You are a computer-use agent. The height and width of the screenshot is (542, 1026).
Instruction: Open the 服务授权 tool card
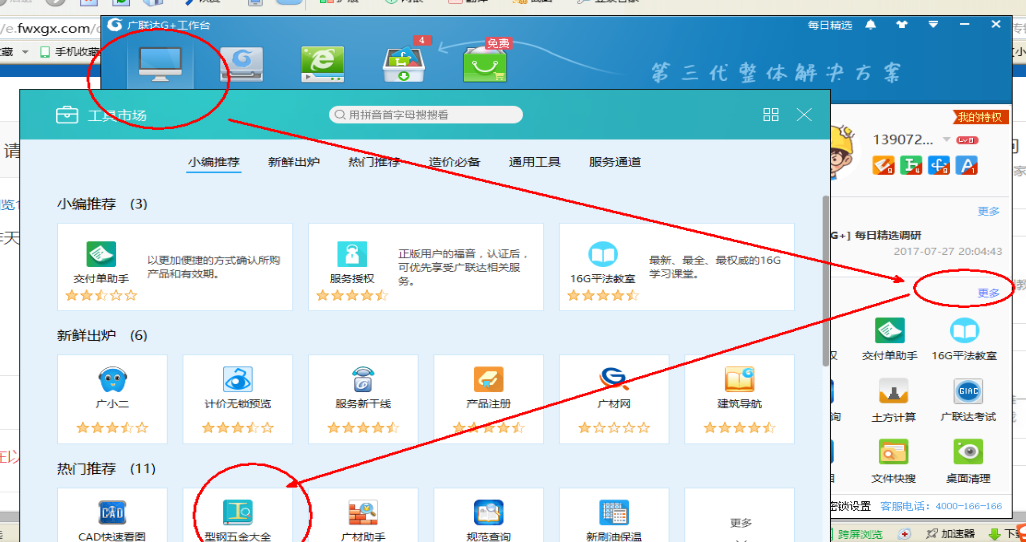[x=426, y=266]
